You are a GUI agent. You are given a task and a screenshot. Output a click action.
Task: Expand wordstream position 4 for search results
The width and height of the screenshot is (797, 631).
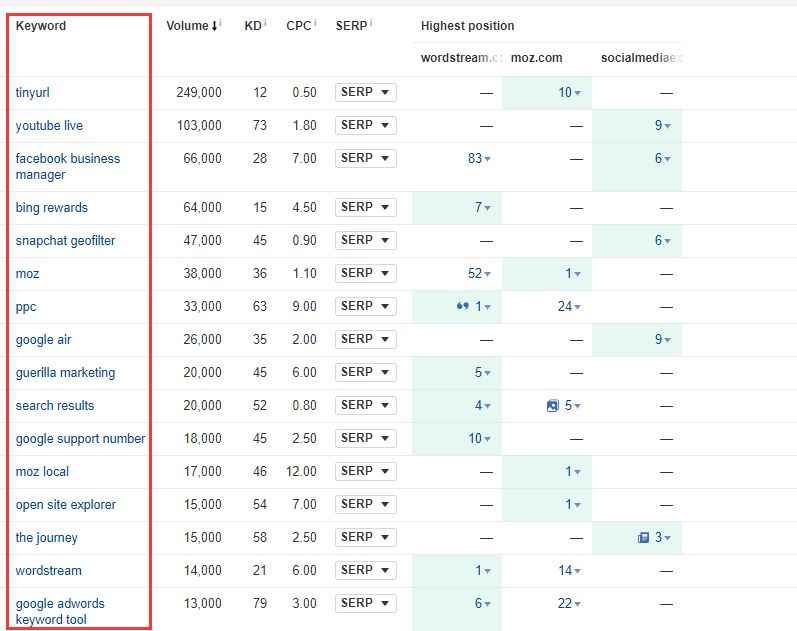(x=483, y=406)
